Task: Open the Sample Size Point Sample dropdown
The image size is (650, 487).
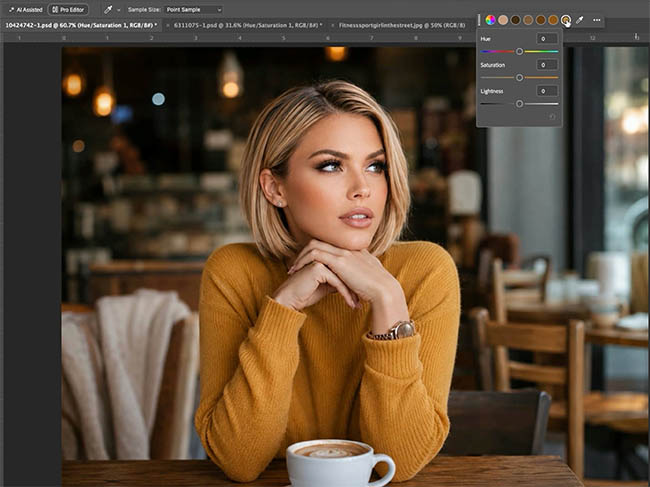Action: 194,10
